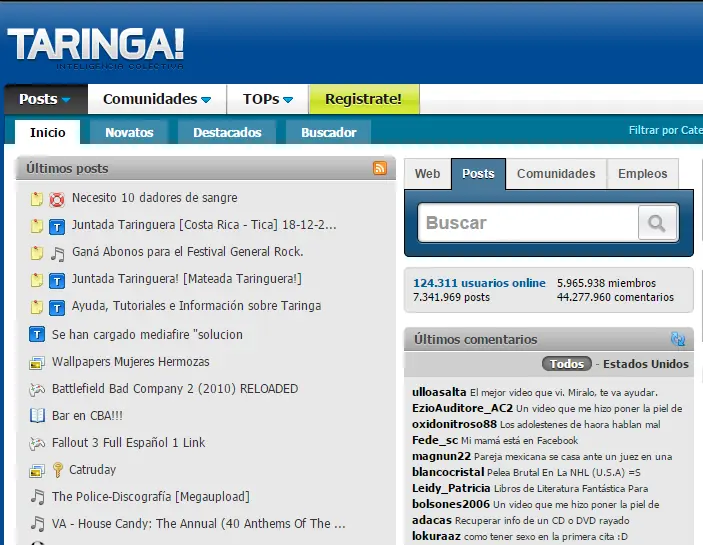Select the Inicio tab
Image resolution: width=703 pixels, height=545 pixels.
click(48, 132)
